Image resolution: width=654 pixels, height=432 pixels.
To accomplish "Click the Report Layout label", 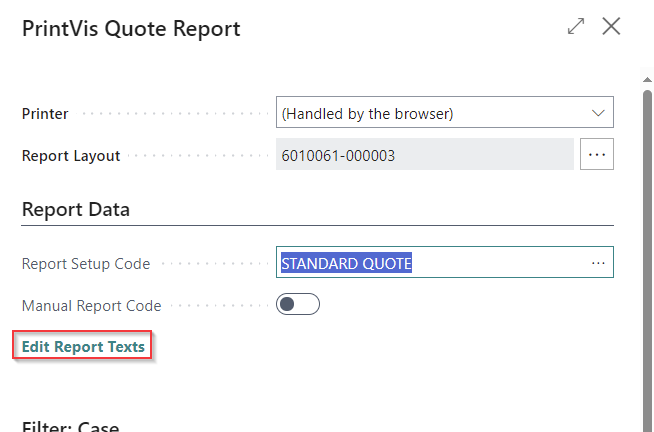I will 71,156.
